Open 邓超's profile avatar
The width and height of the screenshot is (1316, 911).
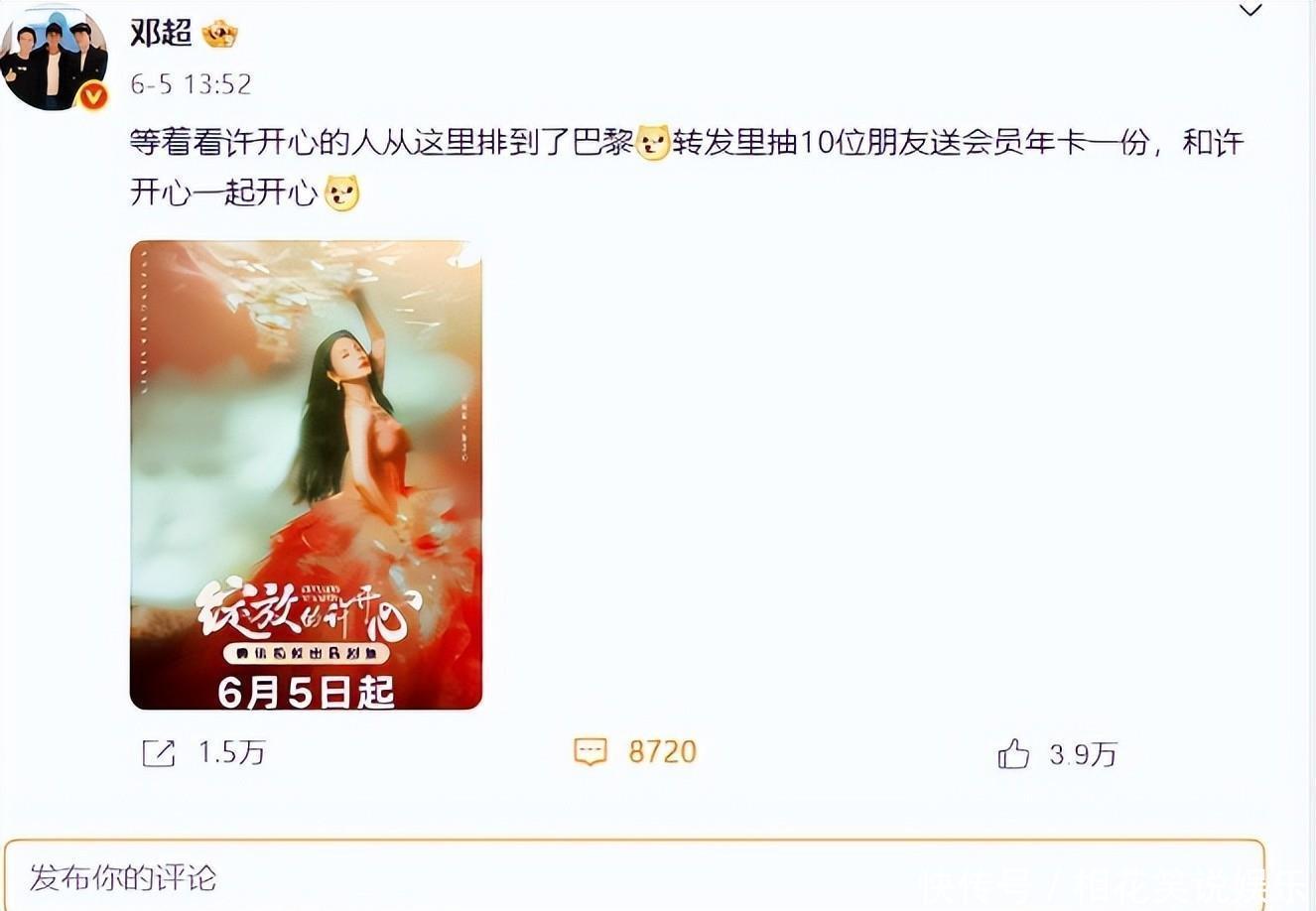pyautogui.click(x=55, y=58)
